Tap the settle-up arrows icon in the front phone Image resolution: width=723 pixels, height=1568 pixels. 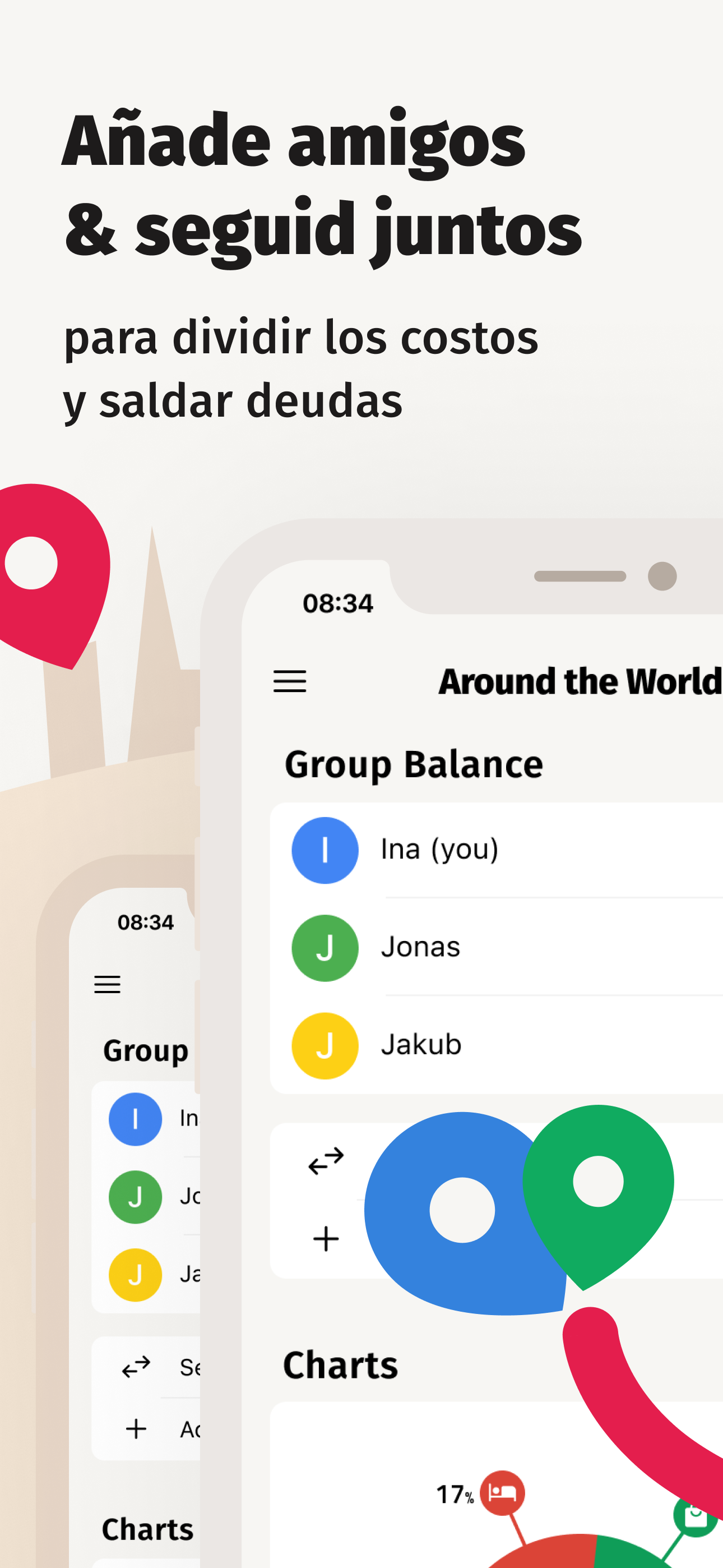click(x=326, y=1161)
